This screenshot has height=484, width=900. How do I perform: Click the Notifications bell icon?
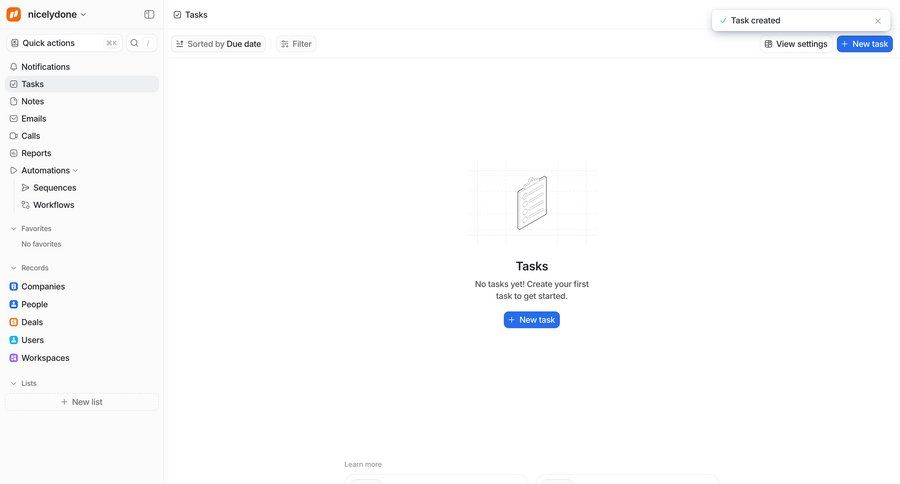tap(14, 67)
